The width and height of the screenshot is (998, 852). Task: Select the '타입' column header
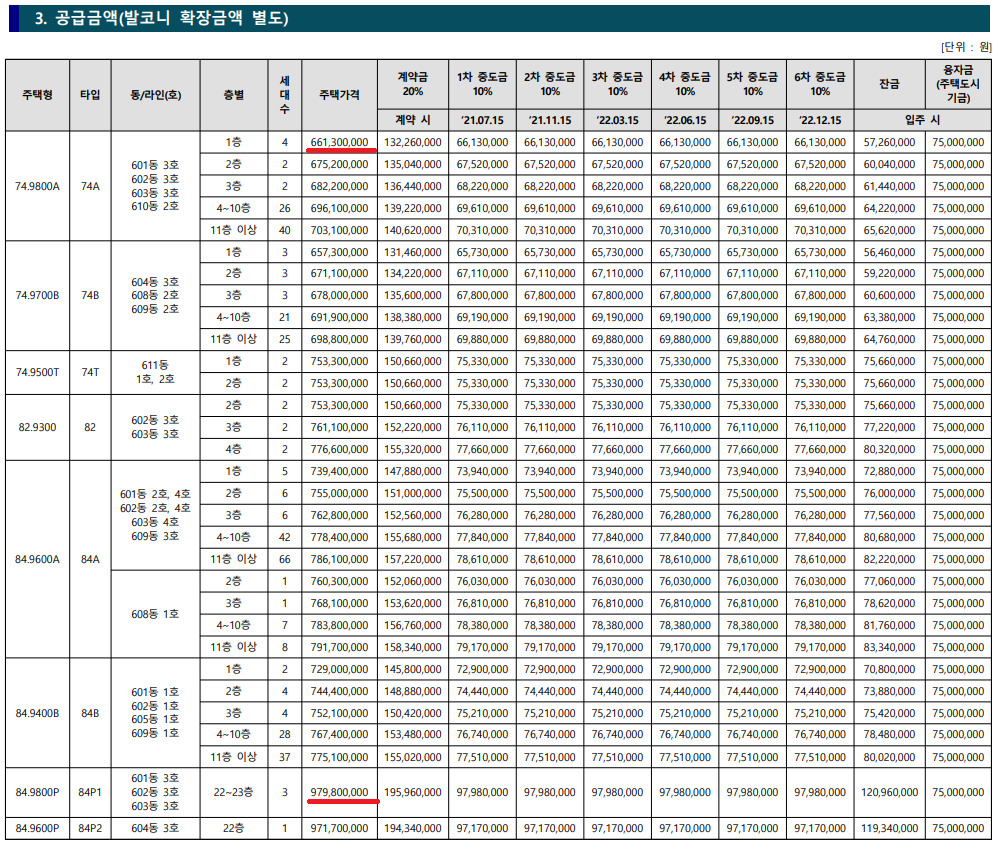(x=90, y=95)
